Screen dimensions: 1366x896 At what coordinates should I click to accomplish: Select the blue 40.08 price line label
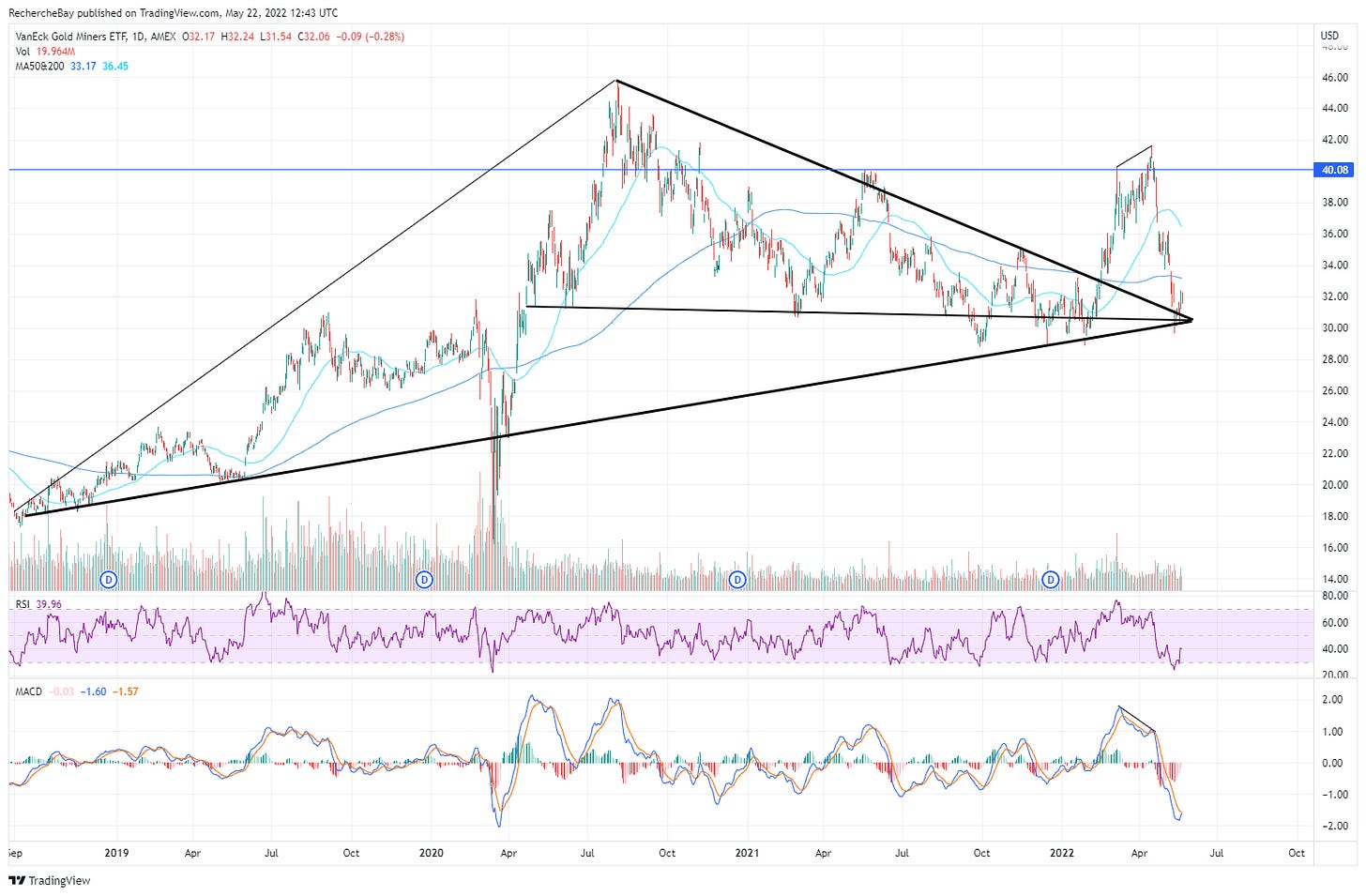(1335, 170)
